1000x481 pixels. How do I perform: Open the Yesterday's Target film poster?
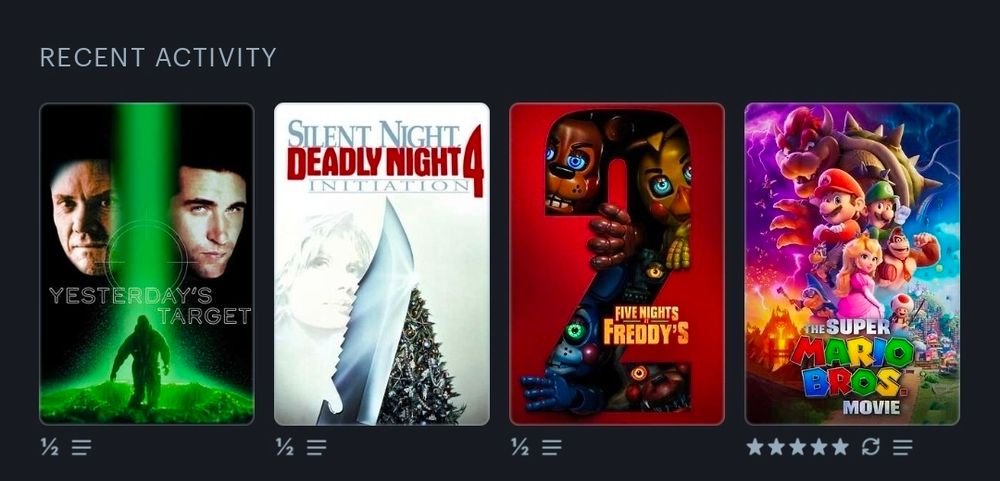pos(147,263)
